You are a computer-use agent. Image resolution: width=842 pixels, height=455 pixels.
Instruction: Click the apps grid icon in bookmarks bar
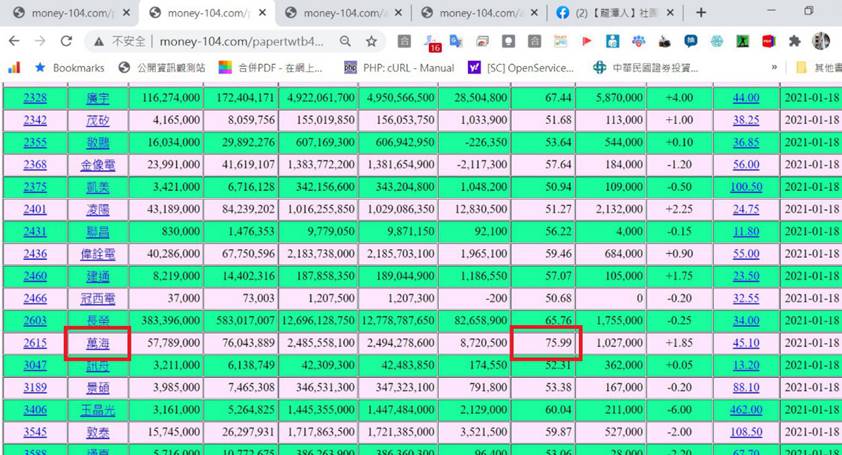(x=14, y=68)
